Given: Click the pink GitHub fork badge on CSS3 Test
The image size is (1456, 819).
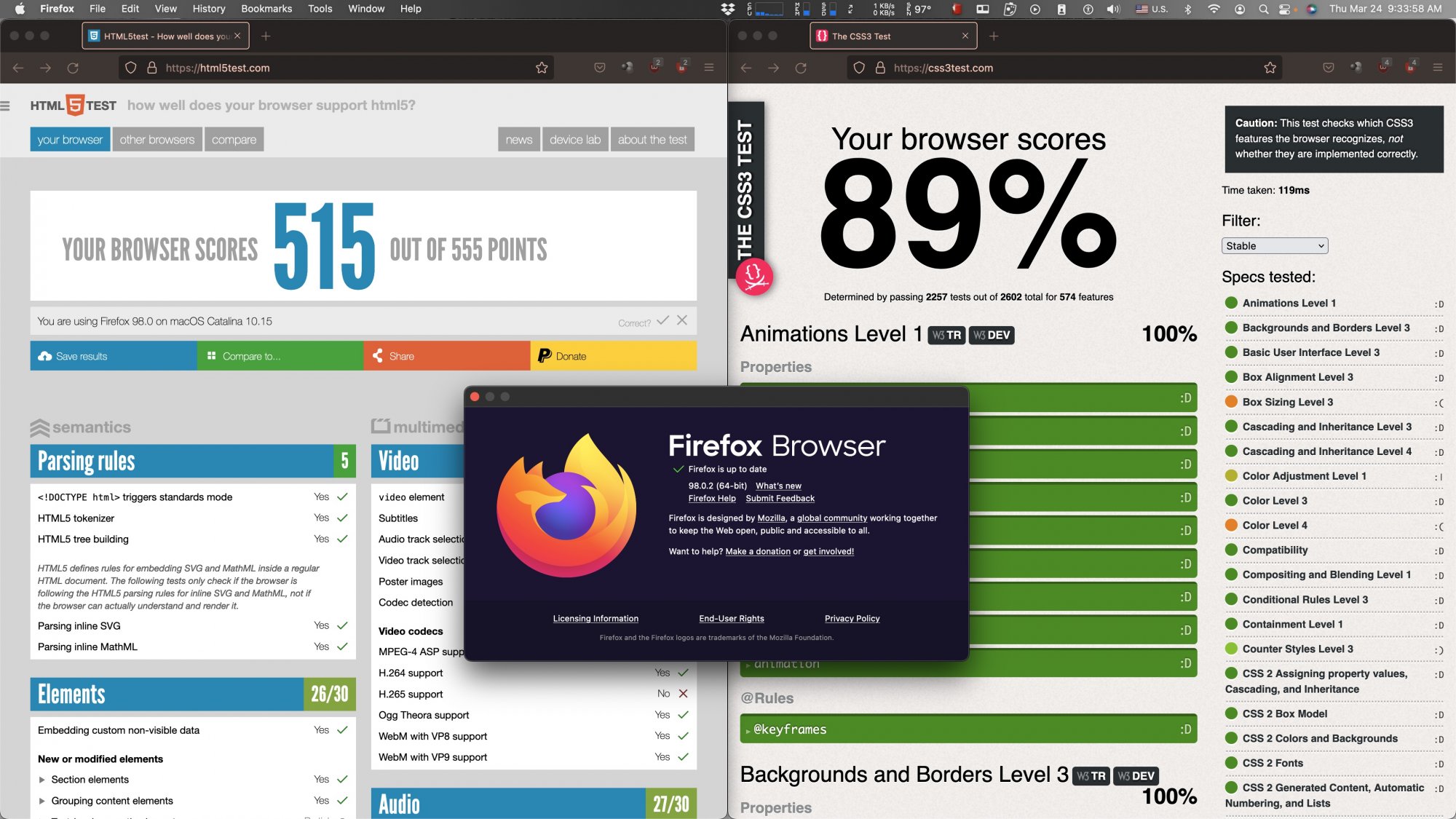Looking at the screenshot, I should (754, 276).
